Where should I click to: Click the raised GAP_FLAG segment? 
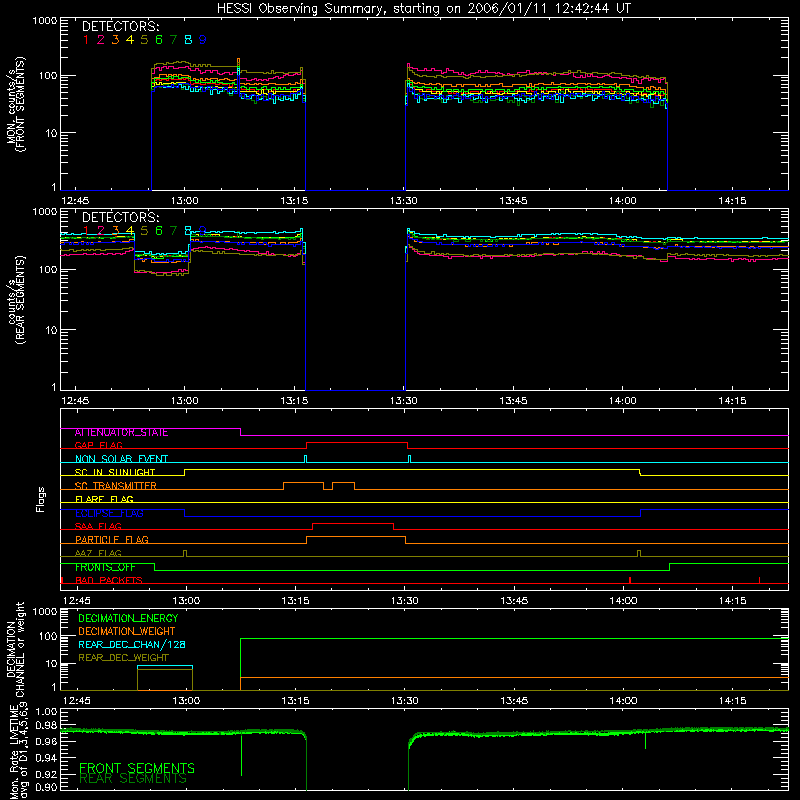(x=357, y=443)
